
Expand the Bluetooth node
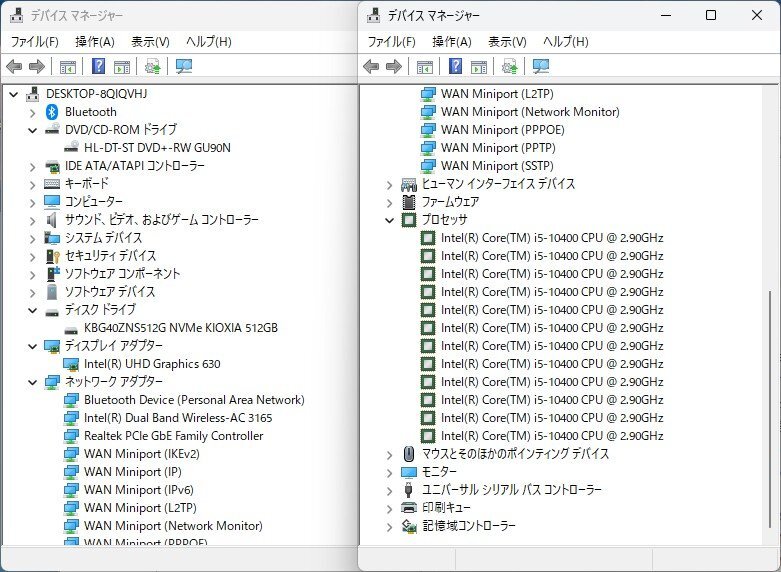[32, 113]
